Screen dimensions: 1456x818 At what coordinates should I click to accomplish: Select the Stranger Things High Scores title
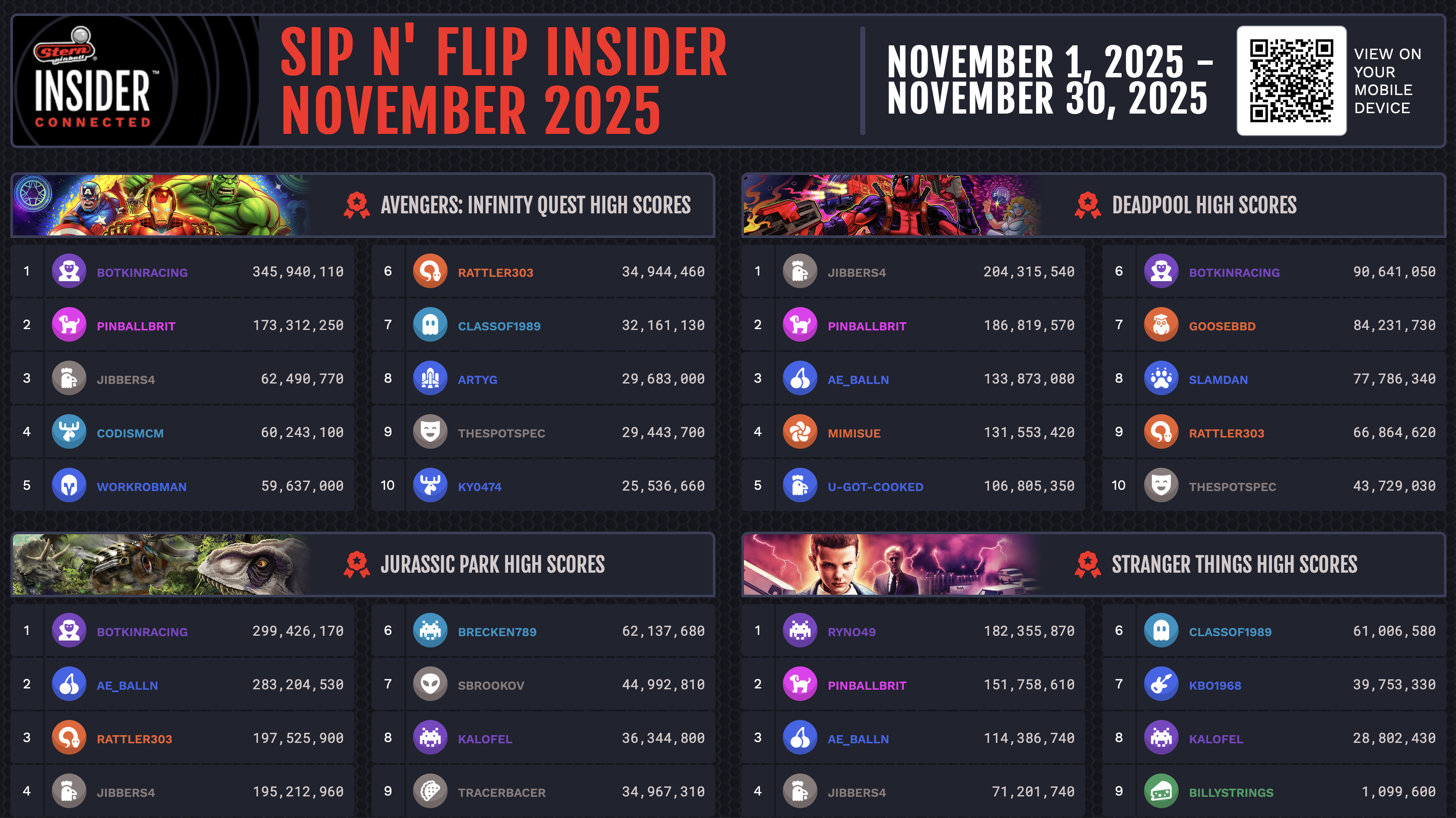tap(1234, 564)
